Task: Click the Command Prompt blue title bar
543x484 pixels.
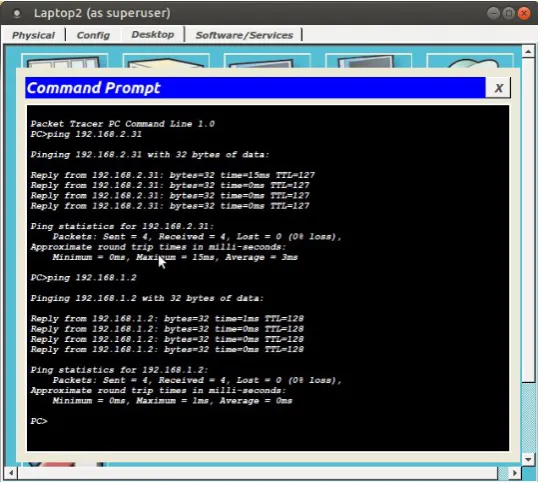Action: 255,88
